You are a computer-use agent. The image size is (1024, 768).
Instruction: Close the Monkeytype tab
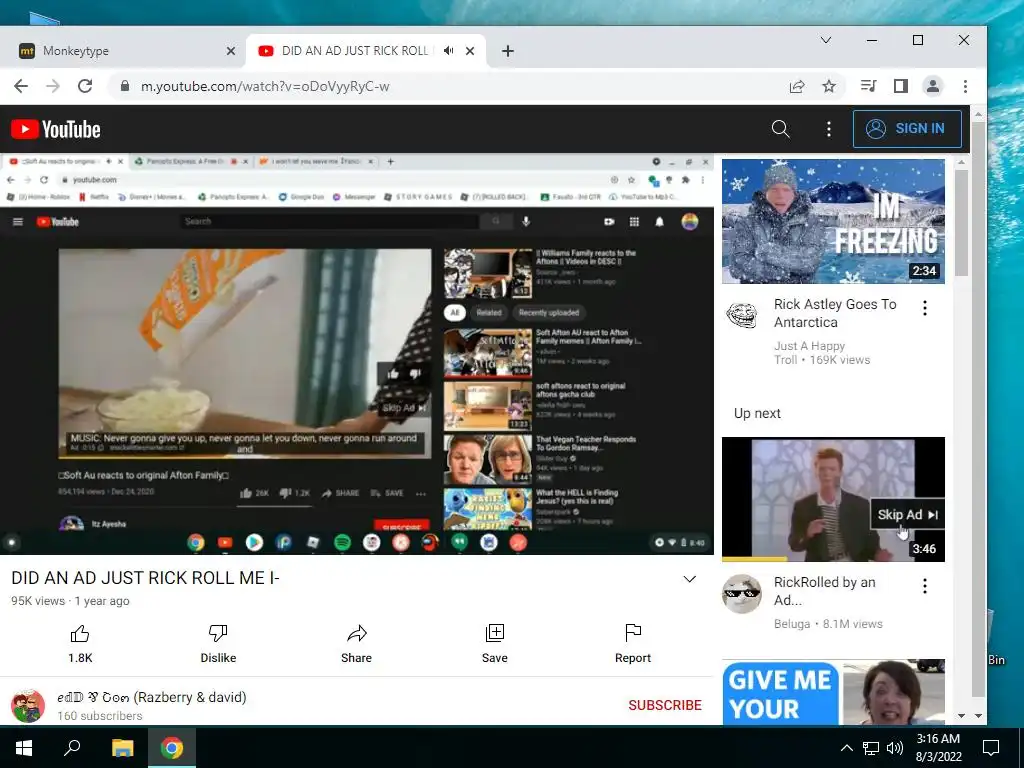[x=231, y=51]
